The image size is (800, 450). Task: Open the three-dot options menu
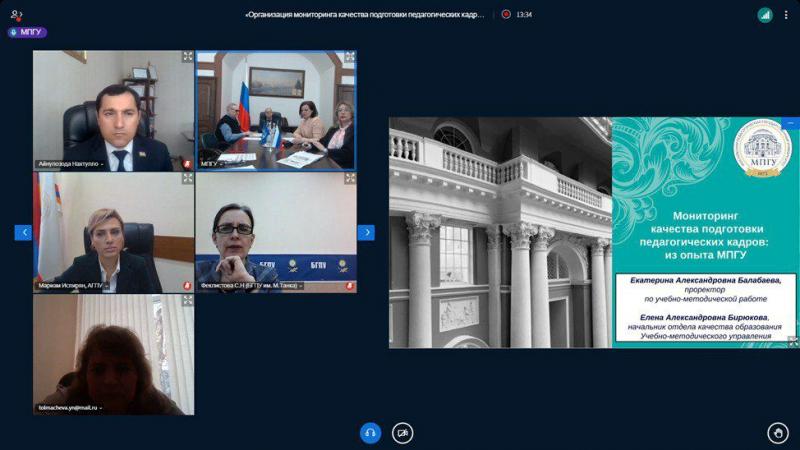click(x=786, y=15)
